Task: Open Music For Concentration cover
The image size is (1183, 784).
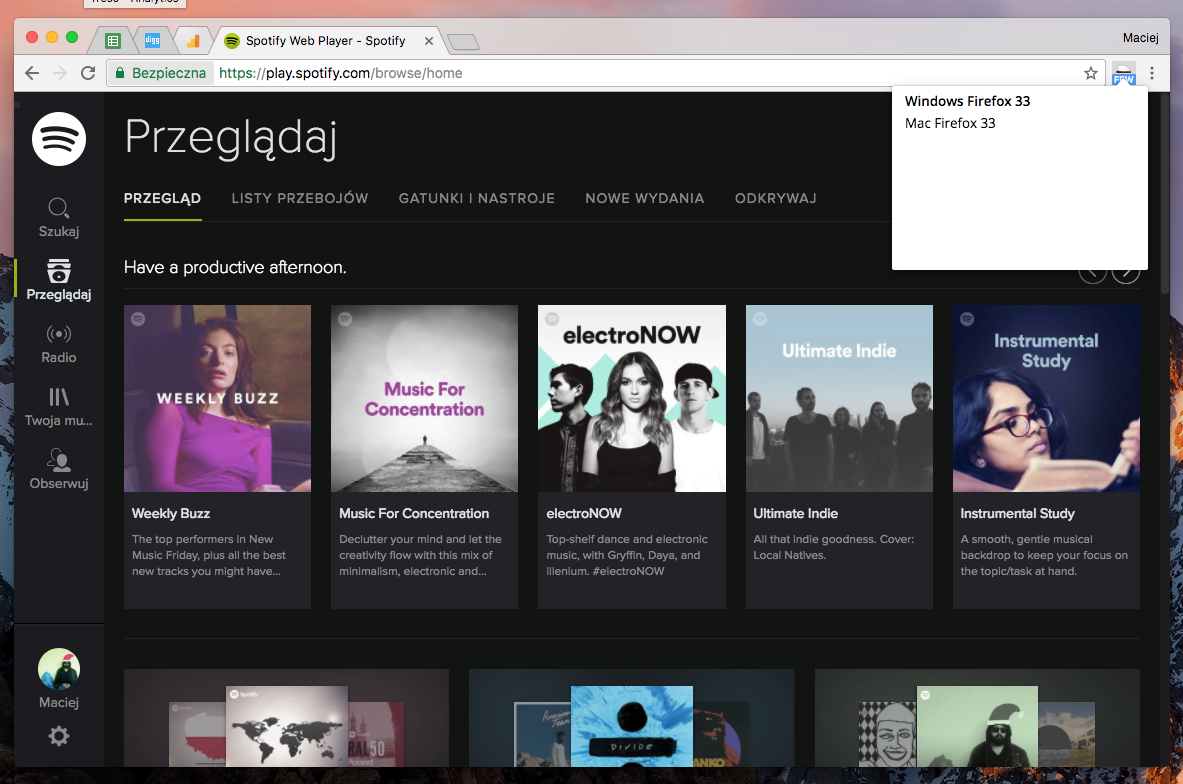Action: click(424, 398)
